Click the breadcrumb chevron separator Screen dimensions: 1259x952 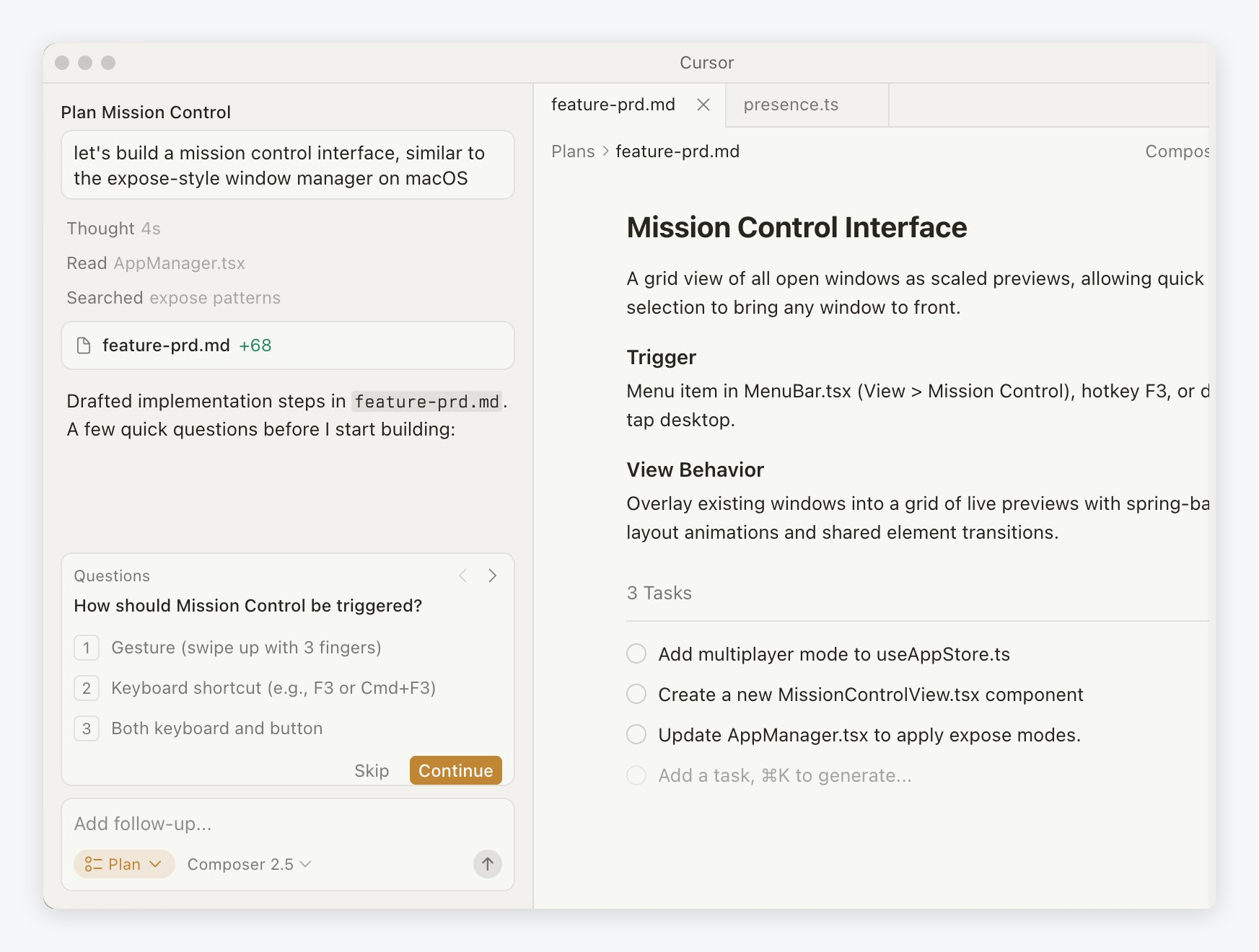click(605, 151)
